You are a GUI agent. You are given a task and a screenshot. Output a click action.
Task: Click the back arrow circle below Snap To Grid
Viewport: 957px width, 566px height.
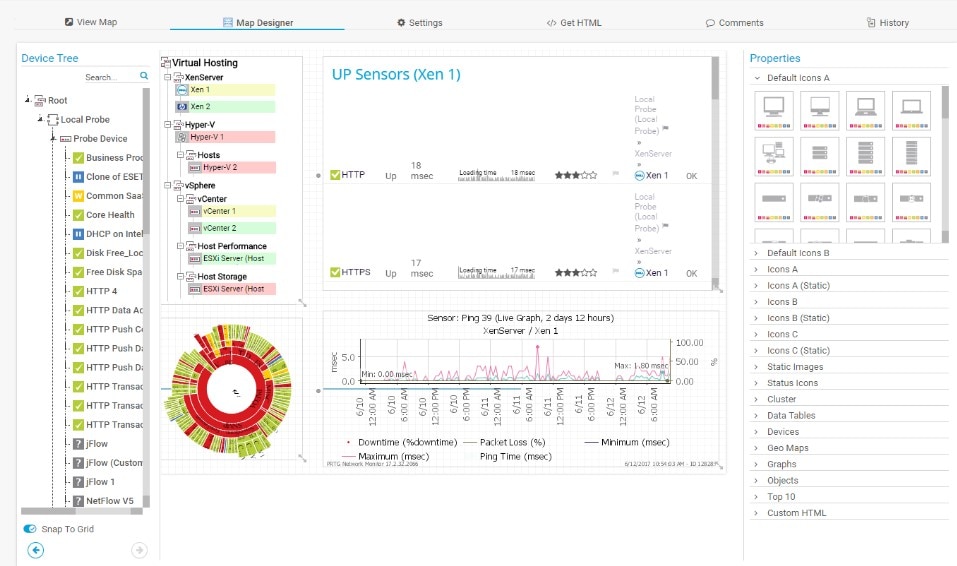tap(36, 550)
